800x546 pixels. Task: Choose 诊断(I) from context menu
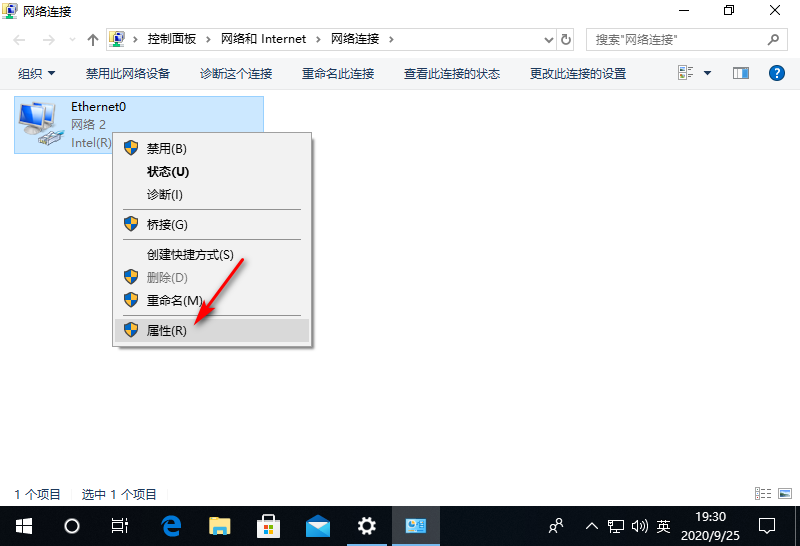[x=212, y=194]
